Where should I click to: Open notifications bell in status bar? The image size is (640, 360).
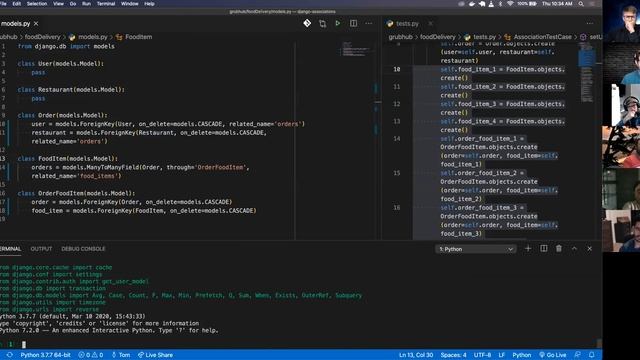coord(591,355)
